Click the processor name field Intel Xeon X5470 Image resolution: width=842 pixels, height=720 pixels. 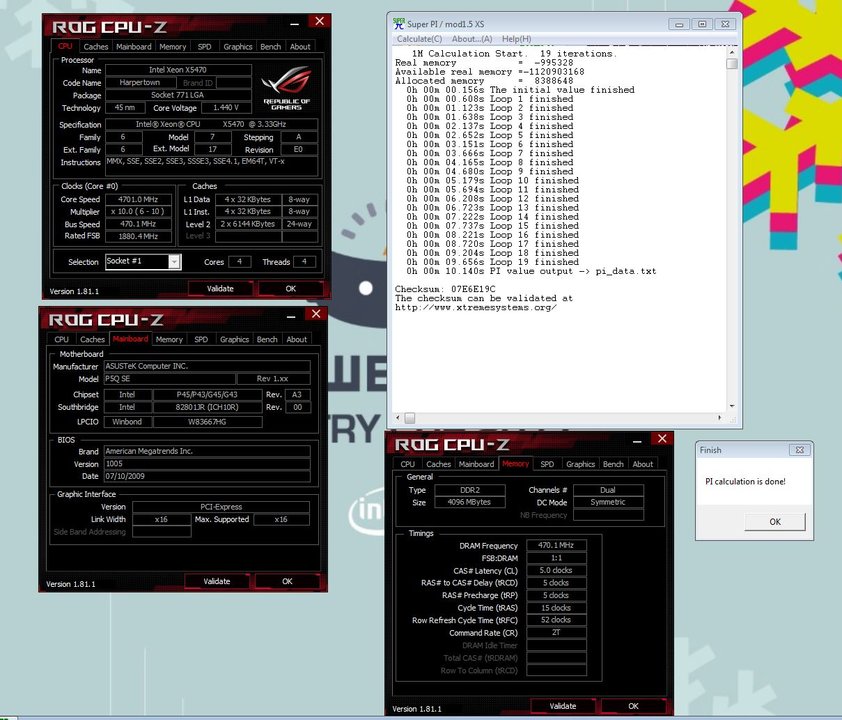point(178,70)
